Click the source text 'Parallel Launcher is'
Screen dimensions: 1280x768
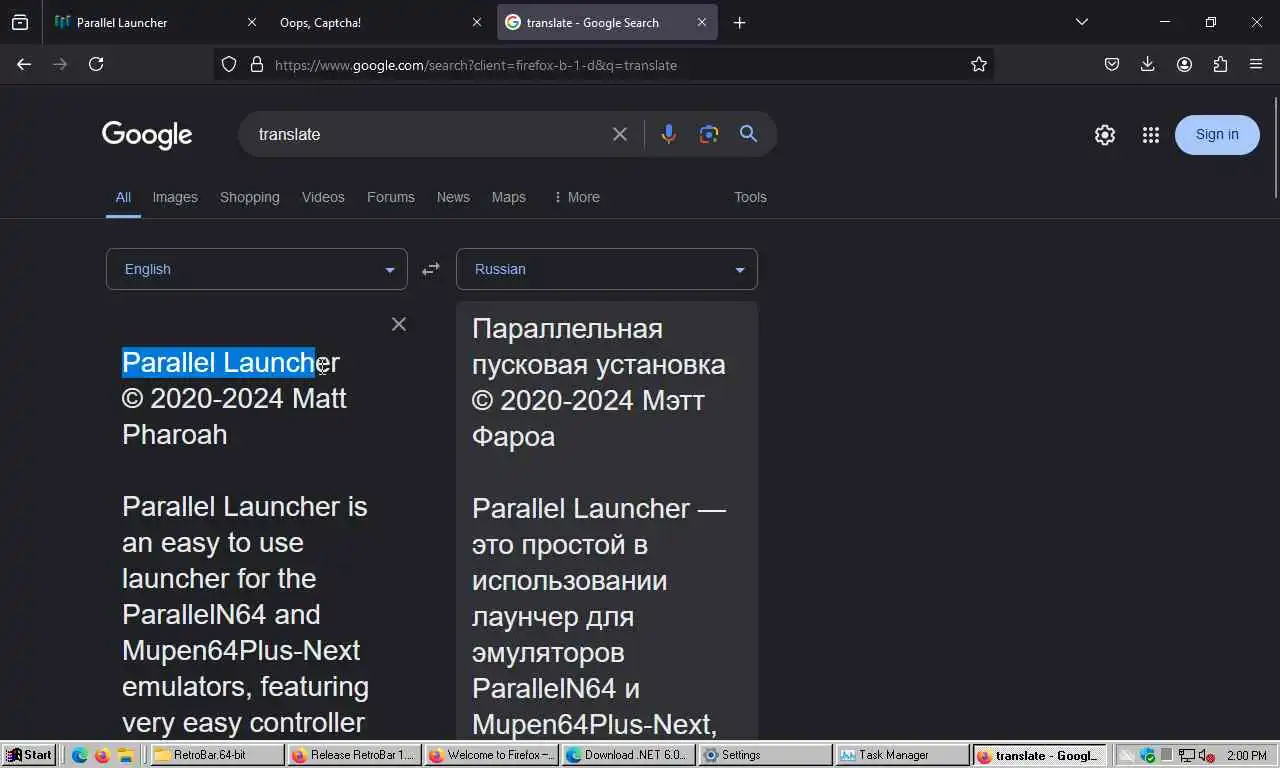(245, 506)
